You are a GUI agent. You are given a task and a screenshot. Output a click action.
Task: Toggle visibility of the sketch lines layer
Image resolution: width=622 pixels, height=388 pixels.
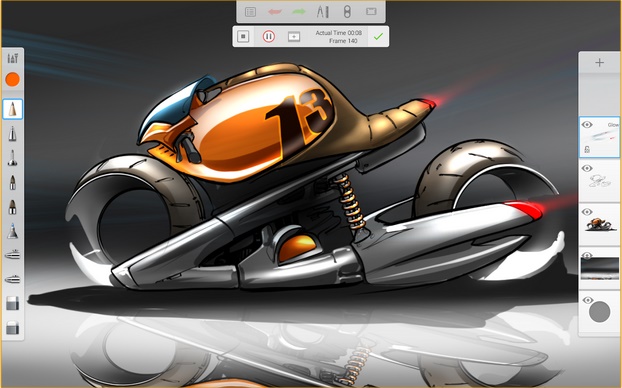(587, 168)
